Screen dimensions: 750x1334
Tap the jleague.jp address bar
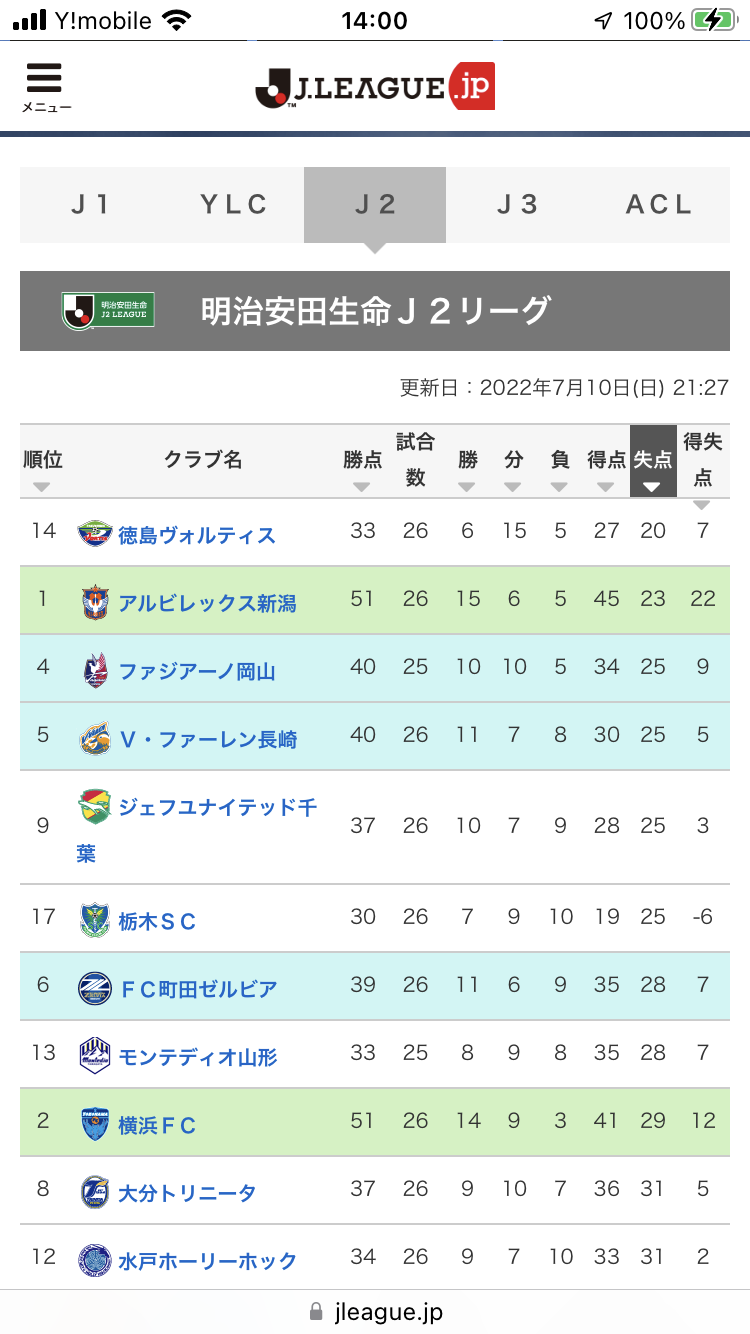375,1311
